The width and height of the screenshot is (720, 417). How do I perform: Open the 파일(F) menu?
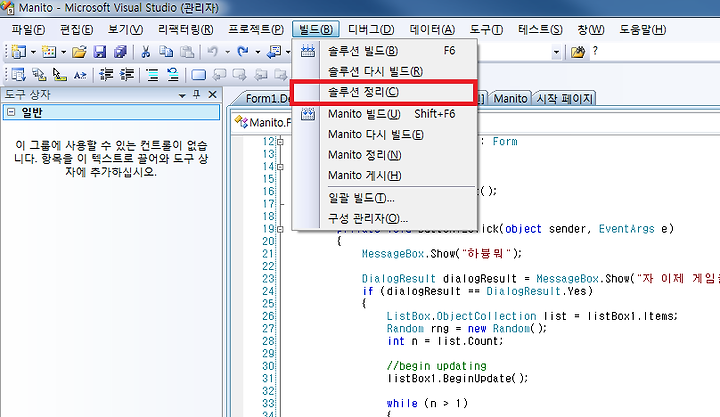[28, 30]
